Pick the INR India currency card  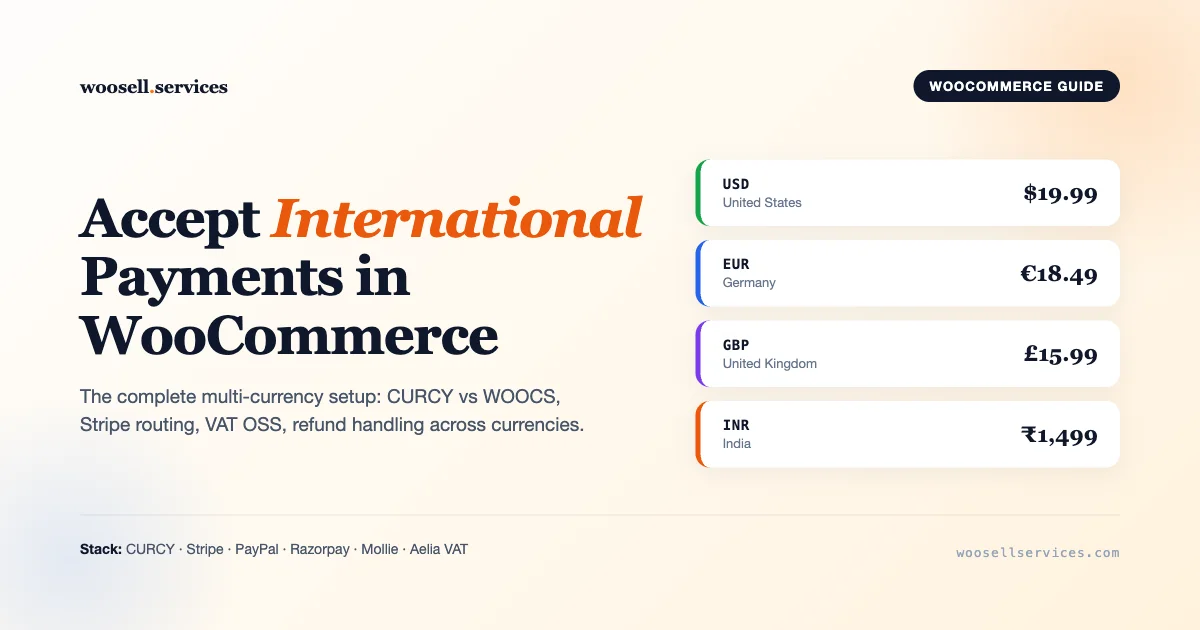(x=906, y=434)
